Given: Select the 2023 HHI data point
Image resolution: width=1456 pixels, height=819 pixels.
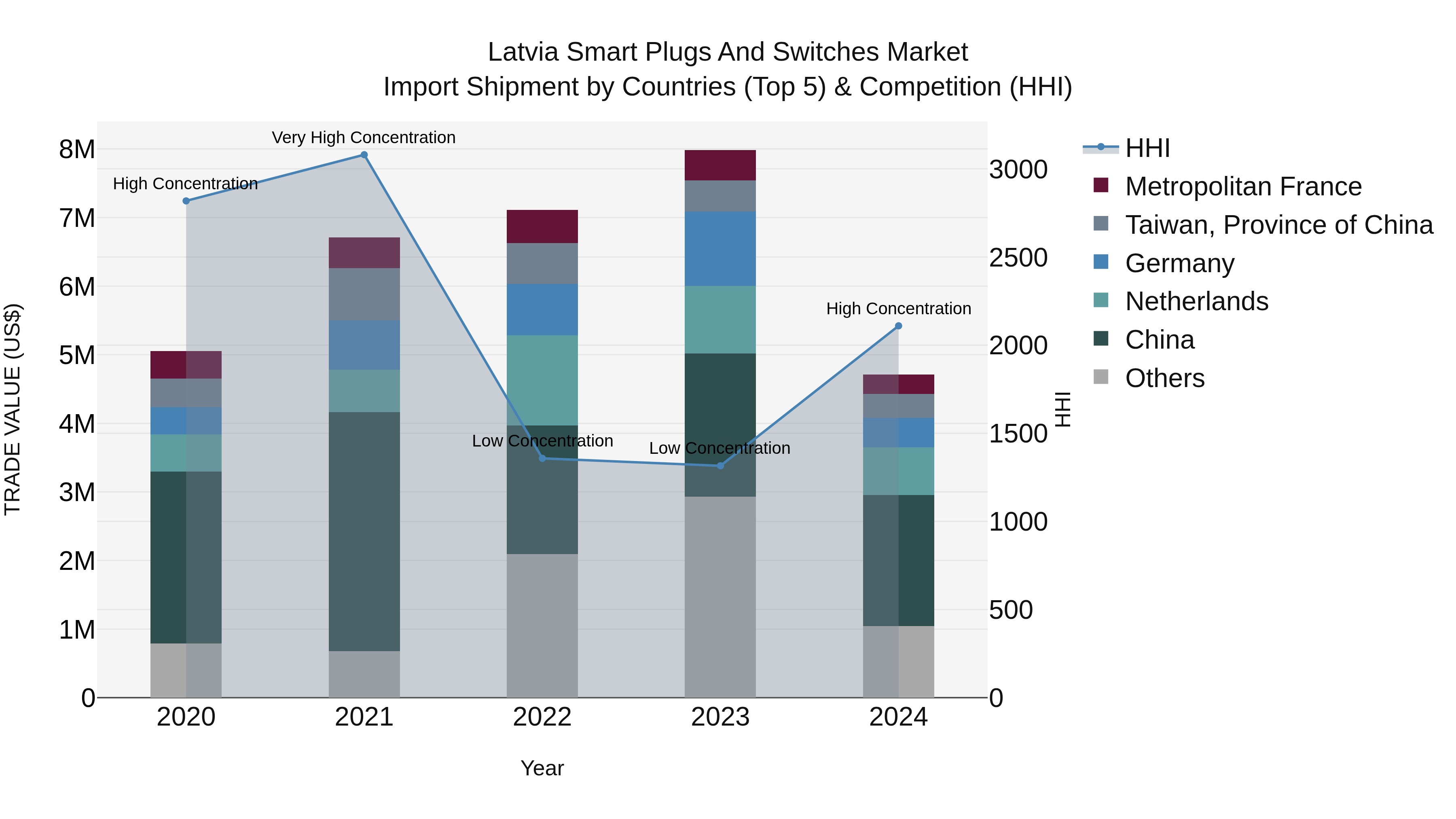Looking at the screenshot, I should (720, 466).
